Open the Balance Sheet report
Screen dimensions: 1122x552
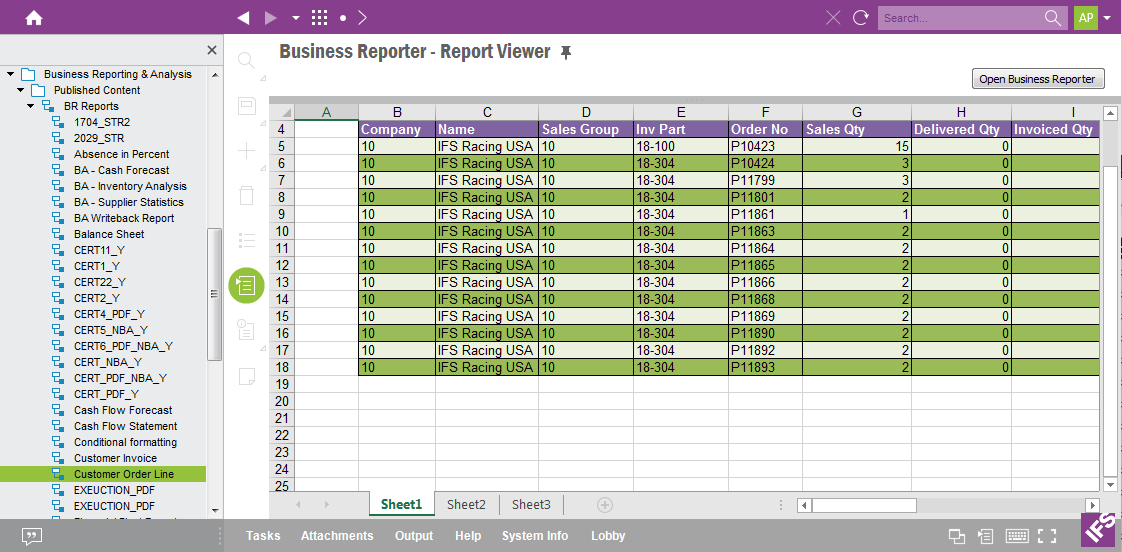[109, 234]
